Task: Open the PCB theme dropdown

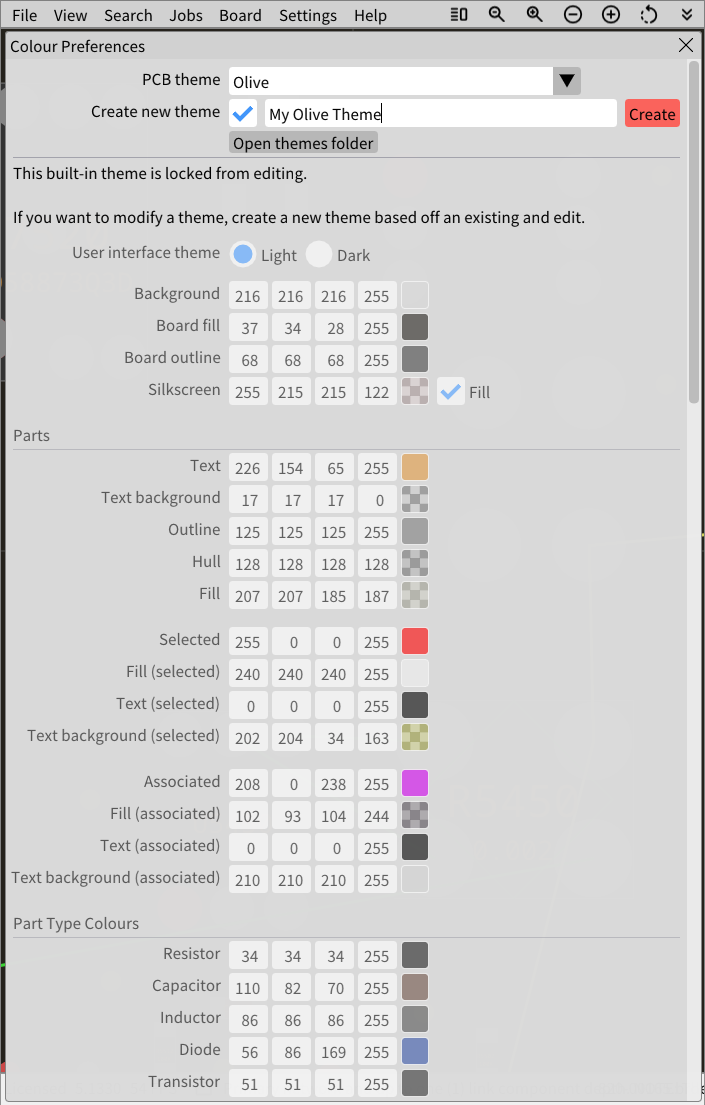Action: click(390, 80)
